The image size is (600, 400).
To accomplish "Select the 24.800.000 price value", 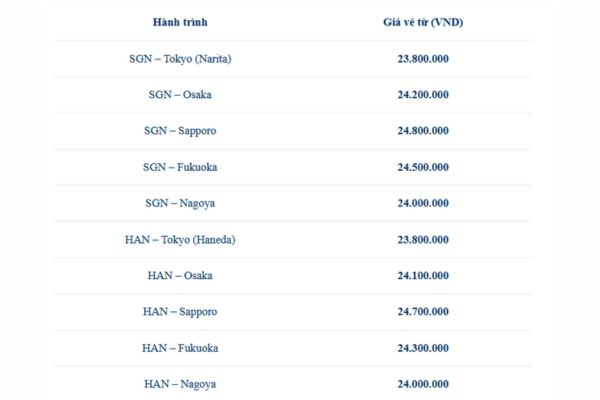I will tap(422, 131).
